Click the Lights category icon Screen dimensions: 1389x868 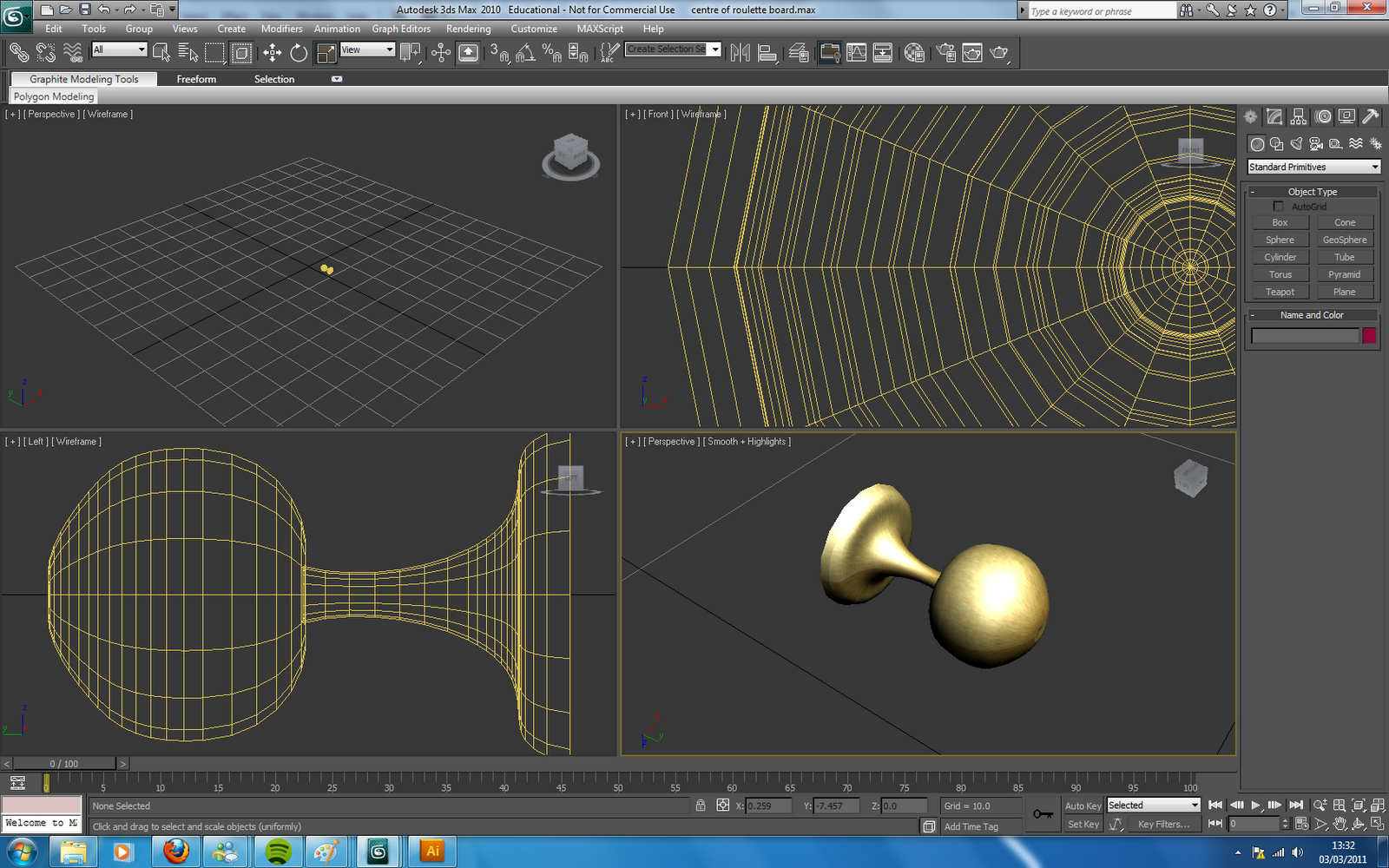click(1296, 143)
